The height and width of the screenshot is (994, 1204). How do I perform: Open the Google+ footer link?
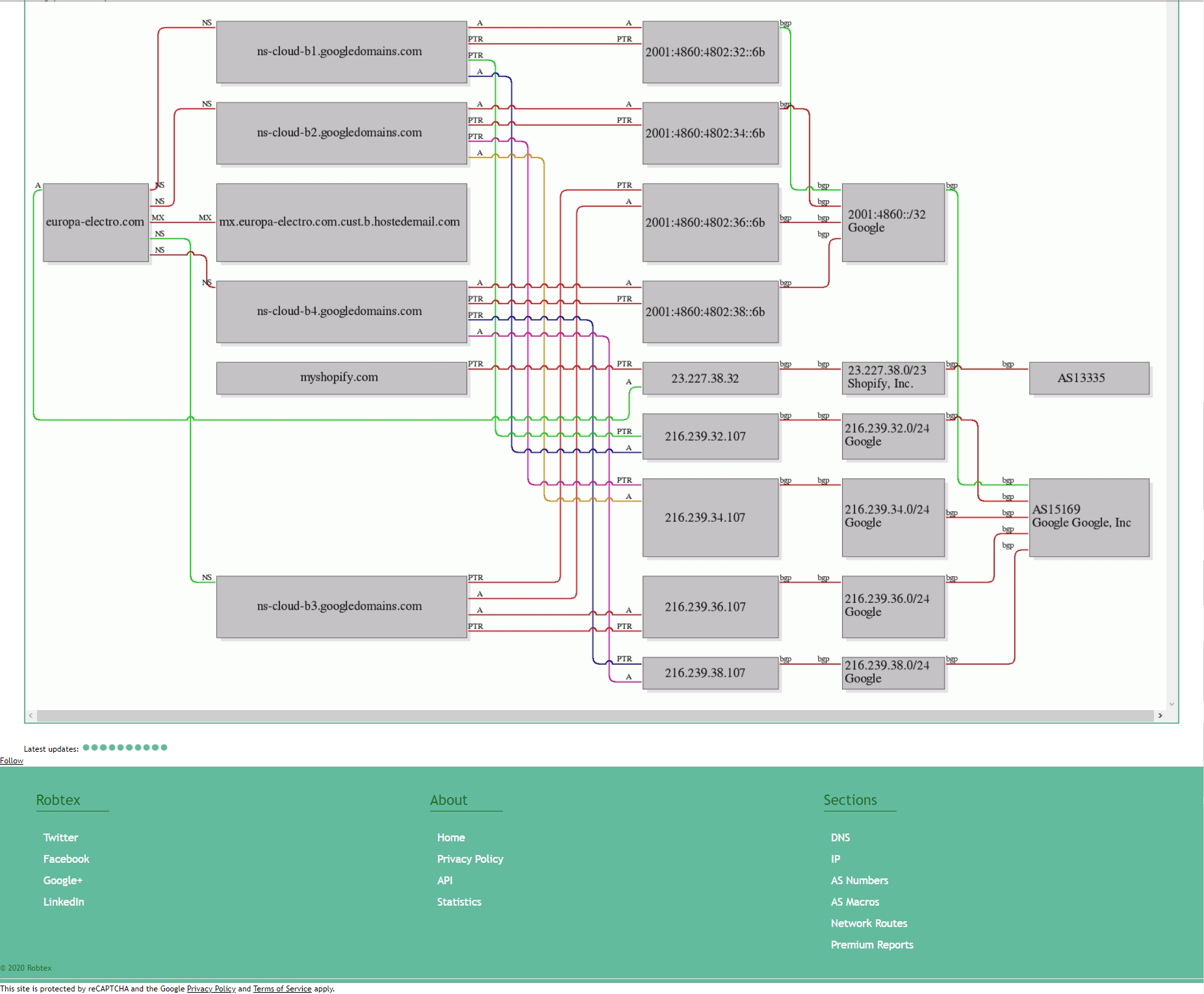[63, 880]
